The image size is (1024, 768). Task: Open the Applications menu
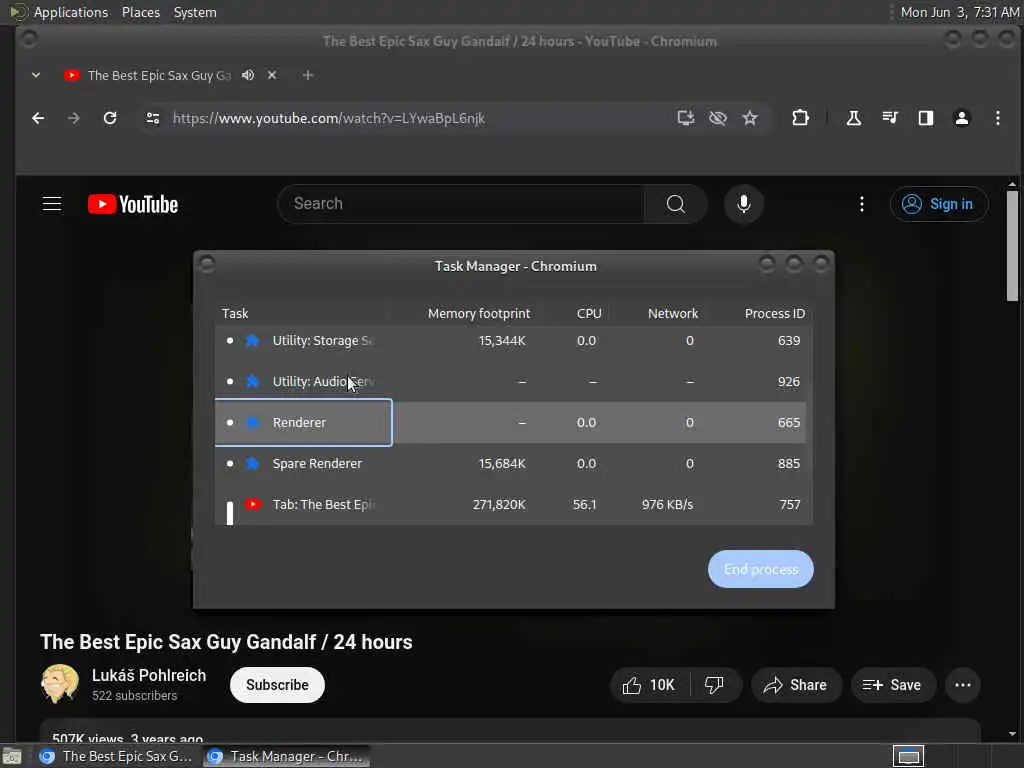(x=71, y=12)
